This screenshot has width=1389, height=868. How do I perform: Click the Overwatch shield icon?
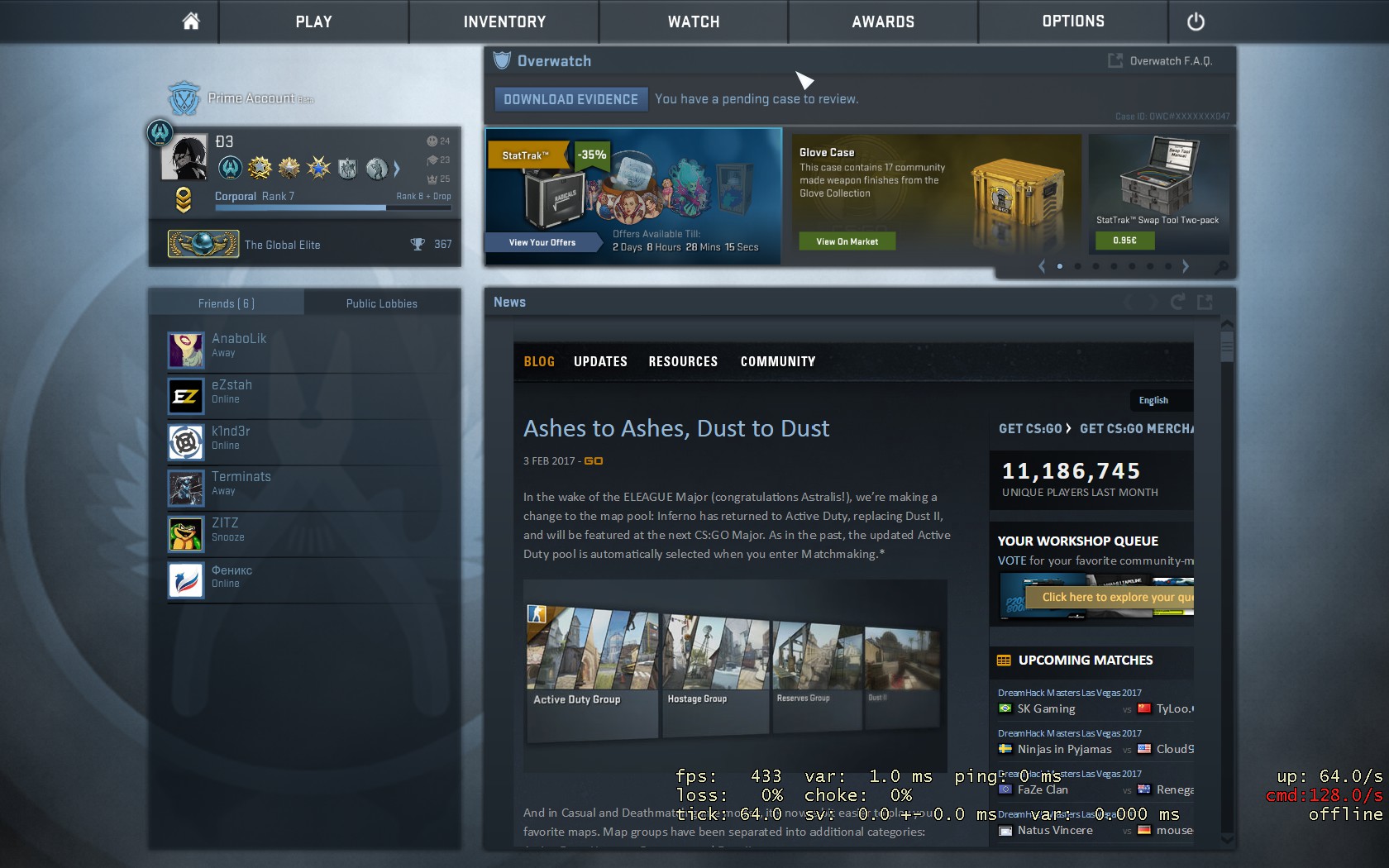pyautogui.click(x=502, y=60)
